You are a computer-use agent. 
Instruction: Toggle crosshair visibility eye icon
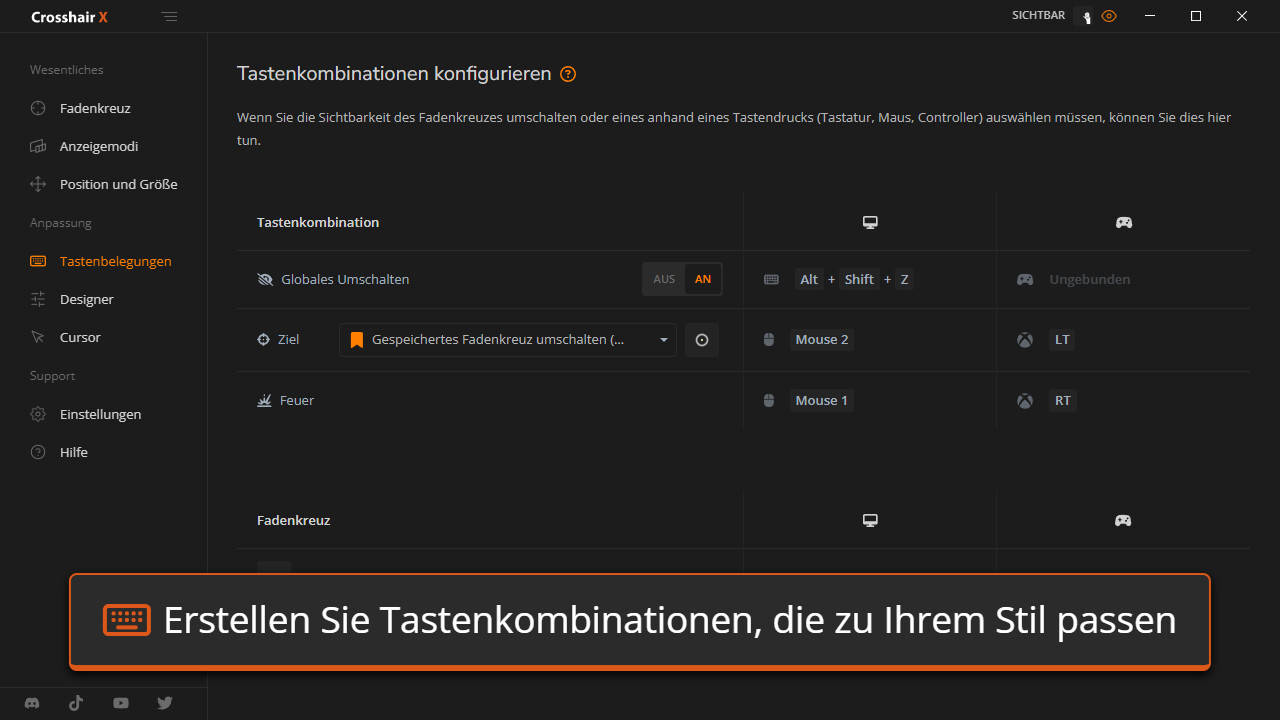1108,16
